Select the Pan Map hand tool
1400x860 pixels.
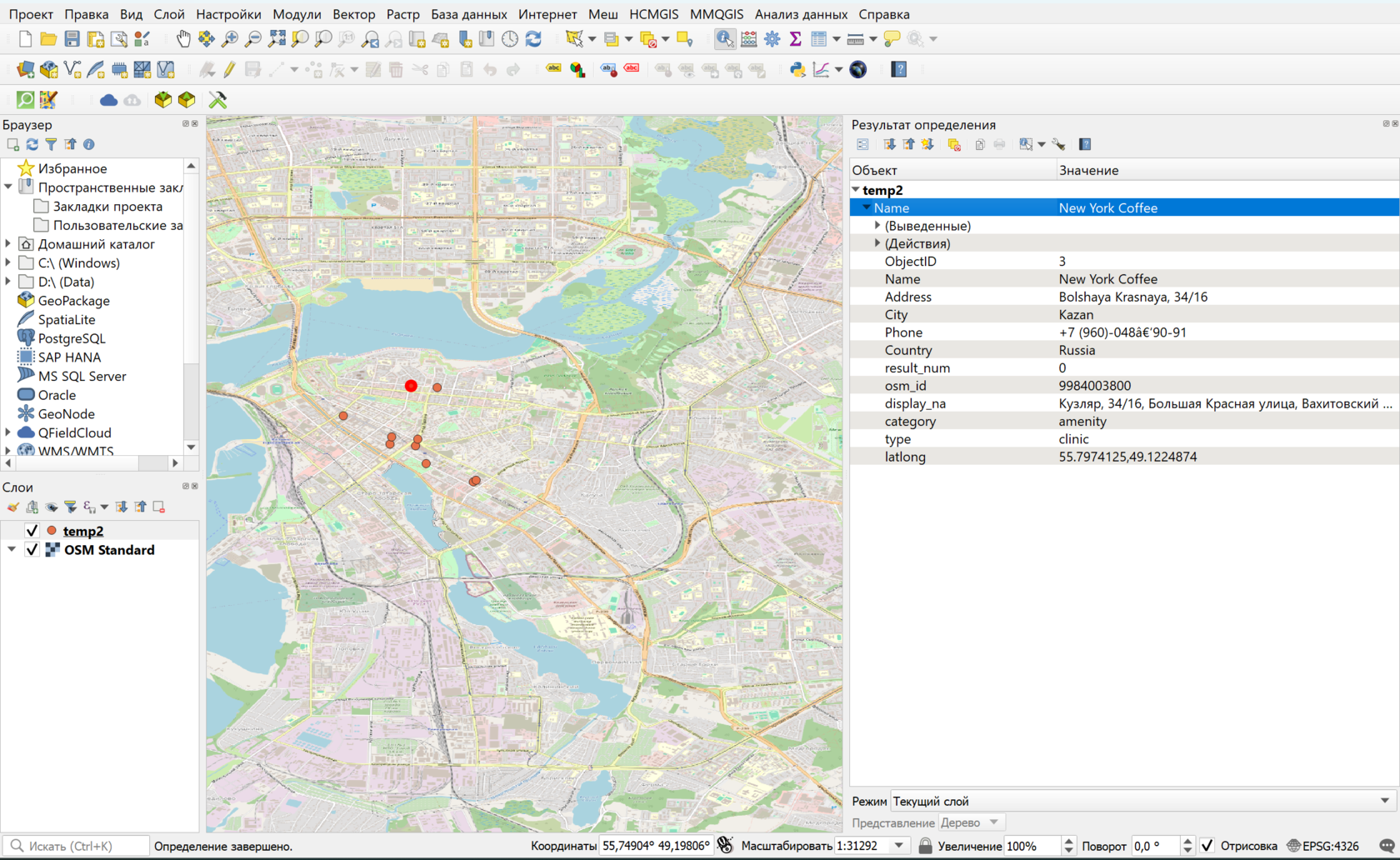tap(183, 38)
